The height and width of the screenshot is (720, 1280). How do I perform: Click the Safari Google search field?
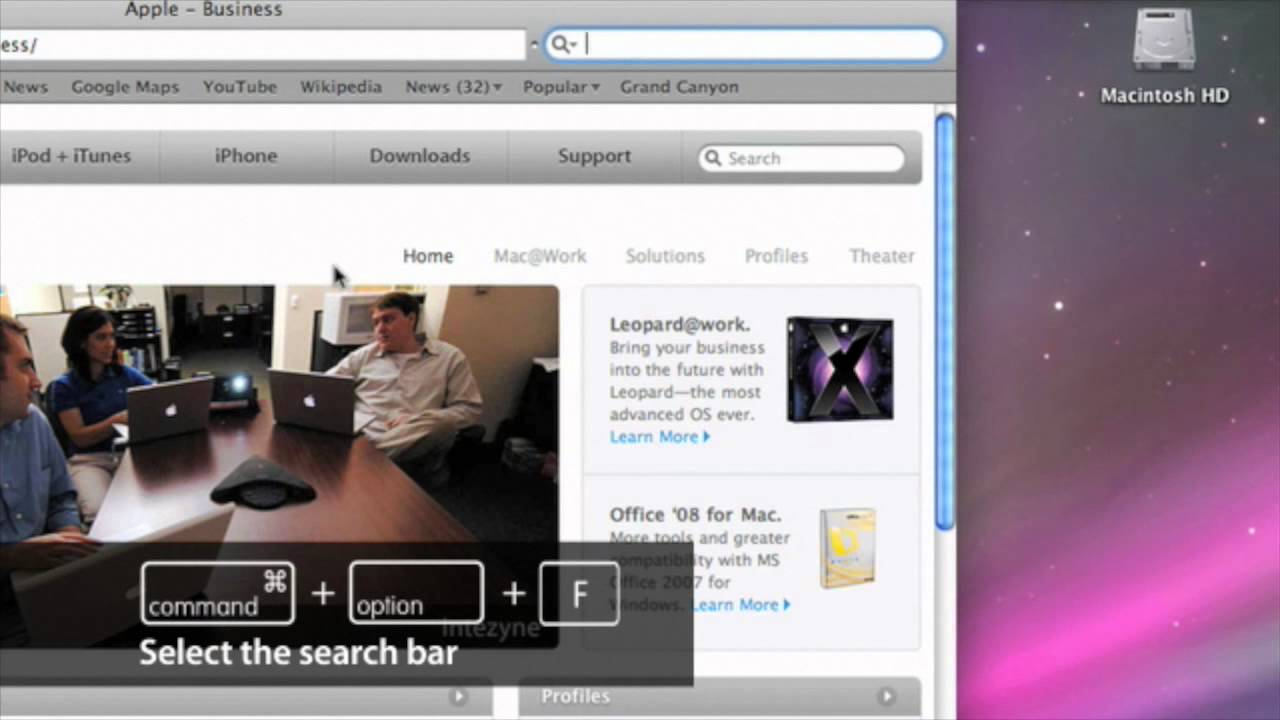coord(744,44)
